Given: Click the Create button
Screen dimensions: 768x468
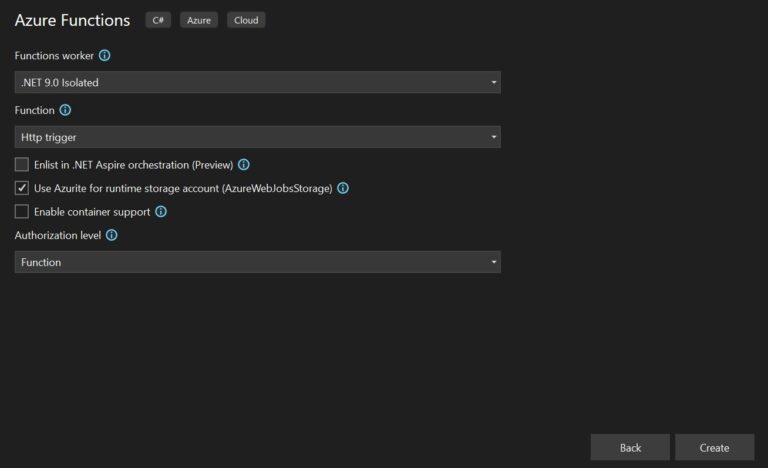Looking at the screenshot, I should click(715, 447).
